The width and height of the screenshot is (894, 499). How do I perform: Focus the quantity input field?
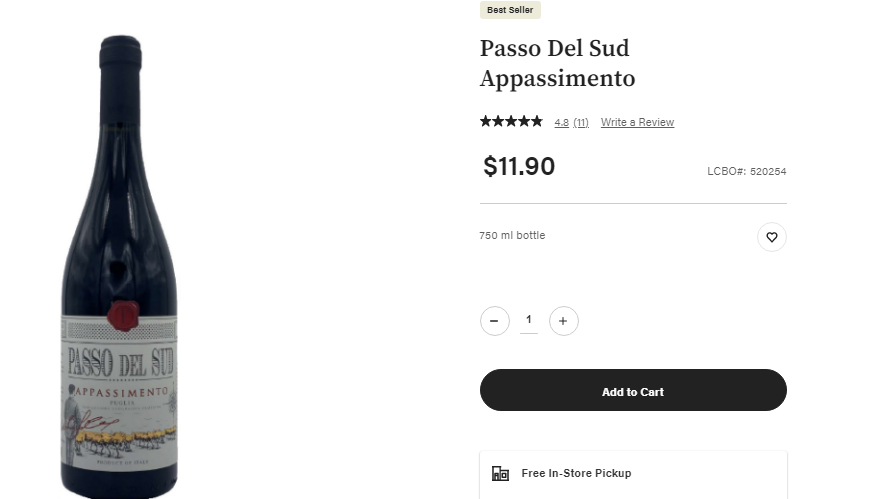tap(529, 321)
